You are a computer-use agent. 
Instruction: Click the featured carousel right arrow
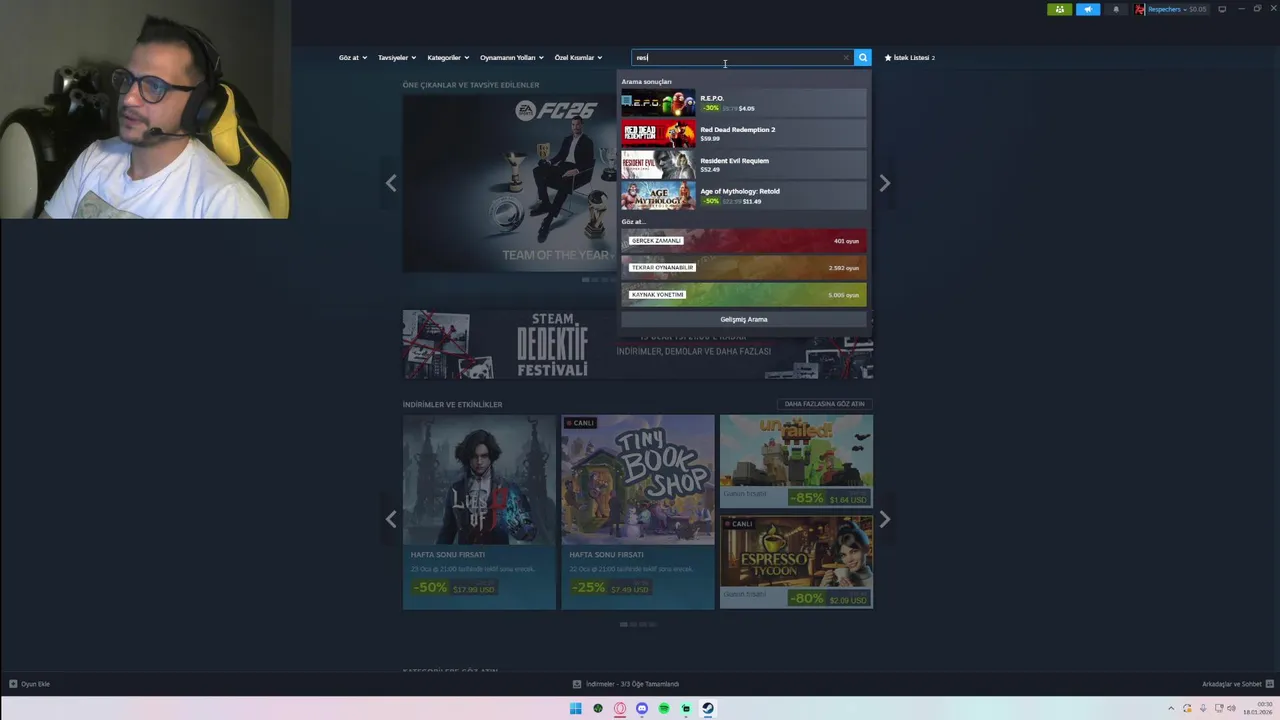point(884,183)
